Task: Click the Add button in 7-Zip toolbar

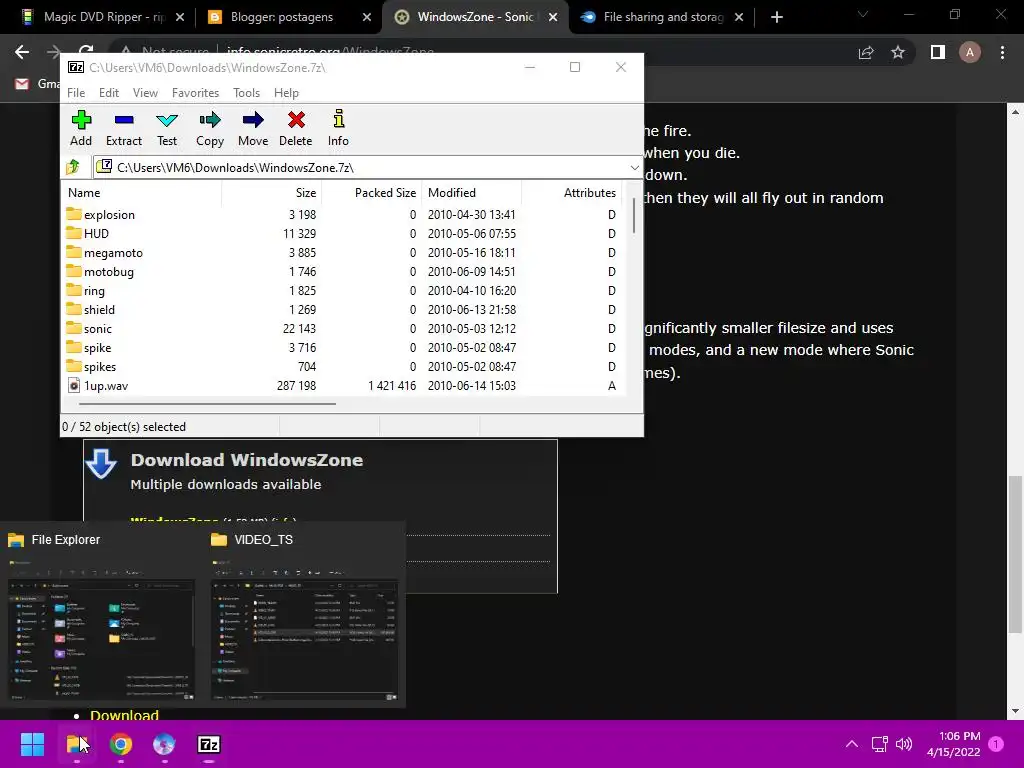Action: pos(81,128)
